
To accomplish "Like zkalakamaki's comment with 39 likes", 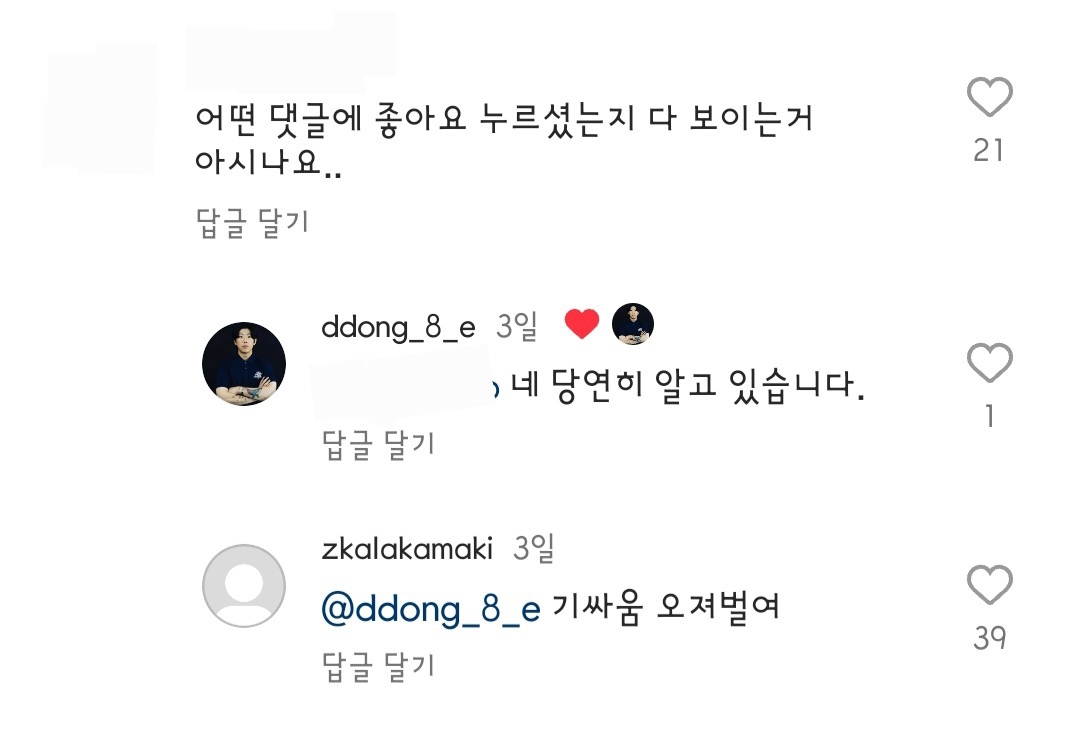I will pyautogui.click(x=989, y=584).
